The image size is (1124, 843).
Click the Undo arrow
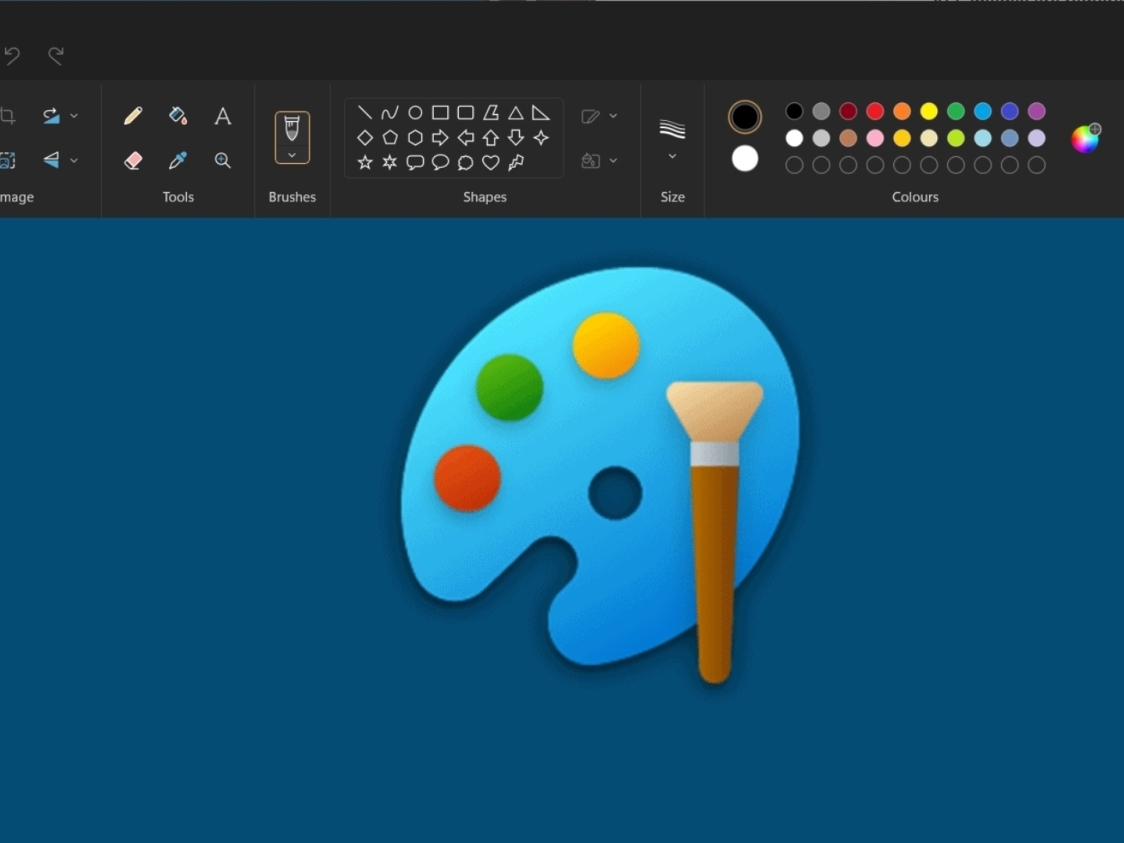coord(12,55)
